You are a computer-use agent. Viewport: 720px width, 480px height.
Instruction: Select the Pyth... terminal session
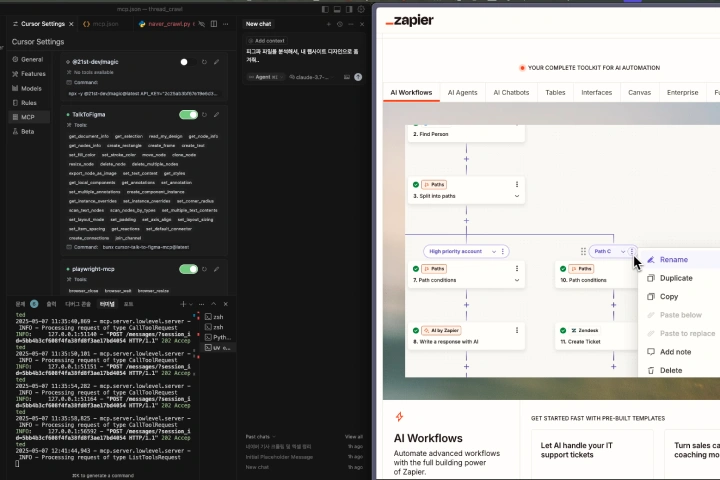coord(218,337)
